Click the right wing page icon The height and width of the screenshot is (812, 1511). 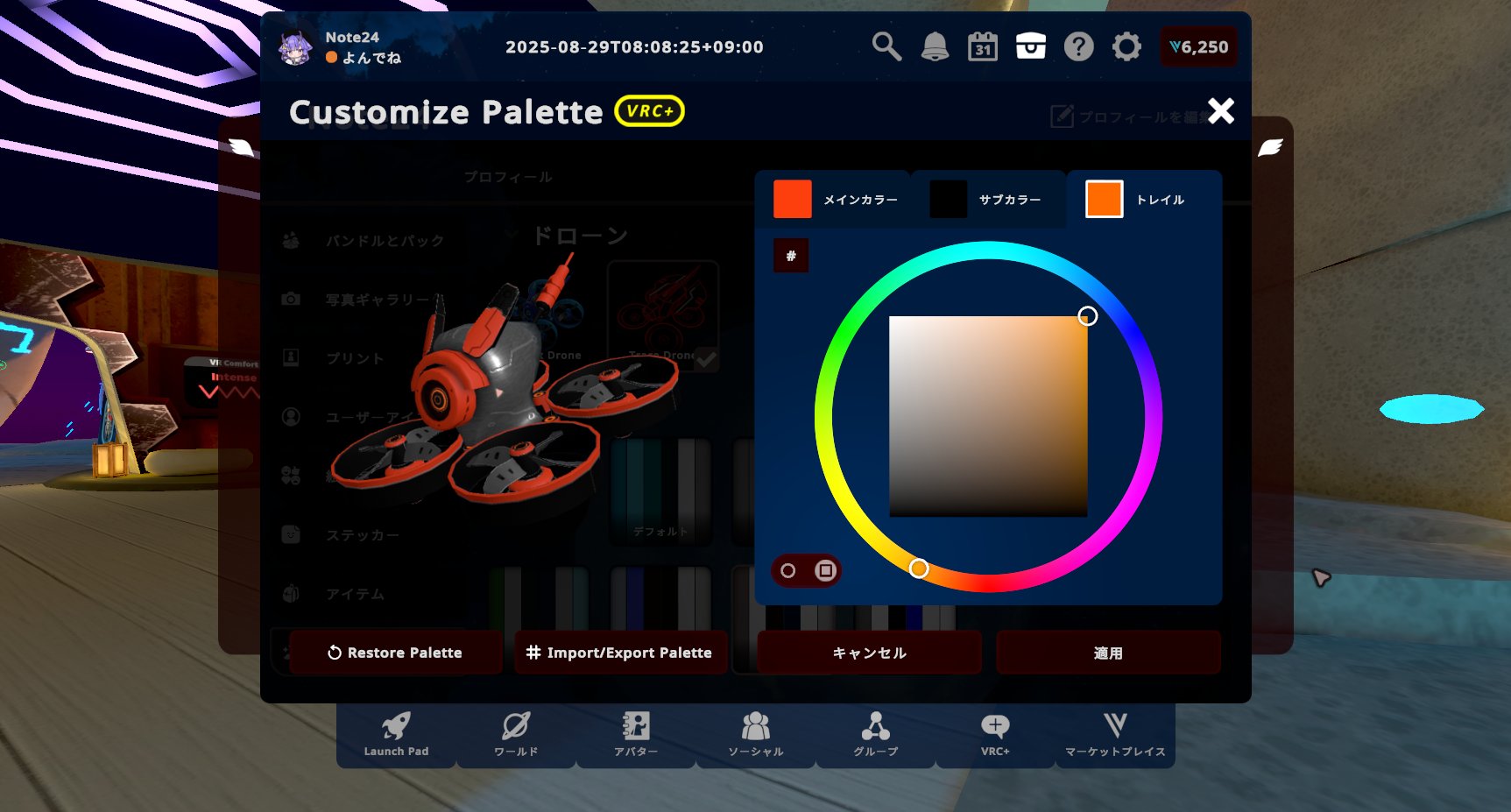(1270, 147)
